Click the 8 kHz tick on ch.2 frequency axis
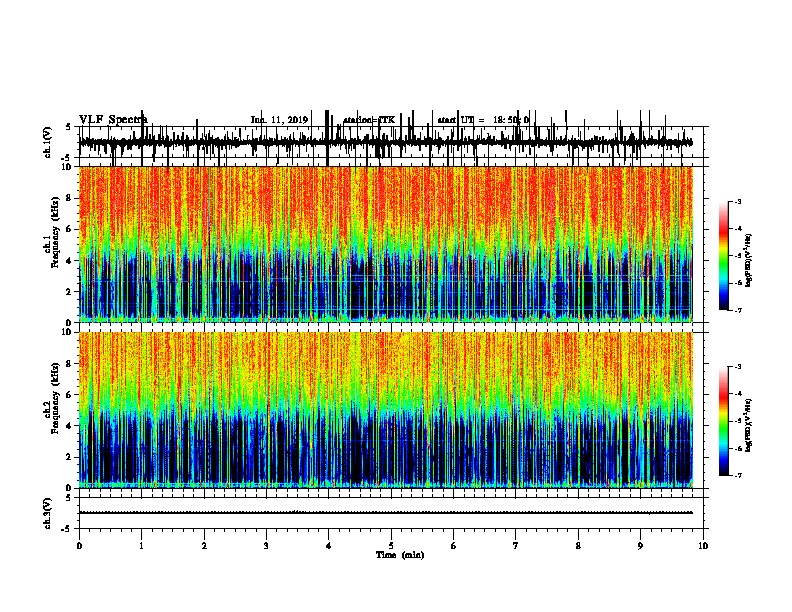This screenshot has height=612, width=792. (x=69, y=364)
